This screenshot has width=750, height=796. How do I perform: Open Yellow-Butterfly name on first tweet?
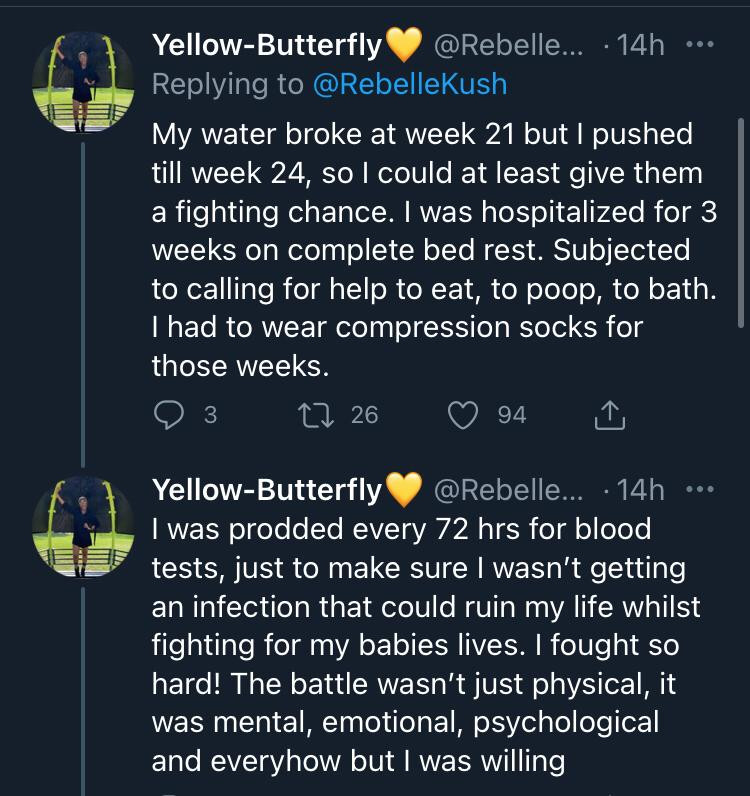[266, 45]
